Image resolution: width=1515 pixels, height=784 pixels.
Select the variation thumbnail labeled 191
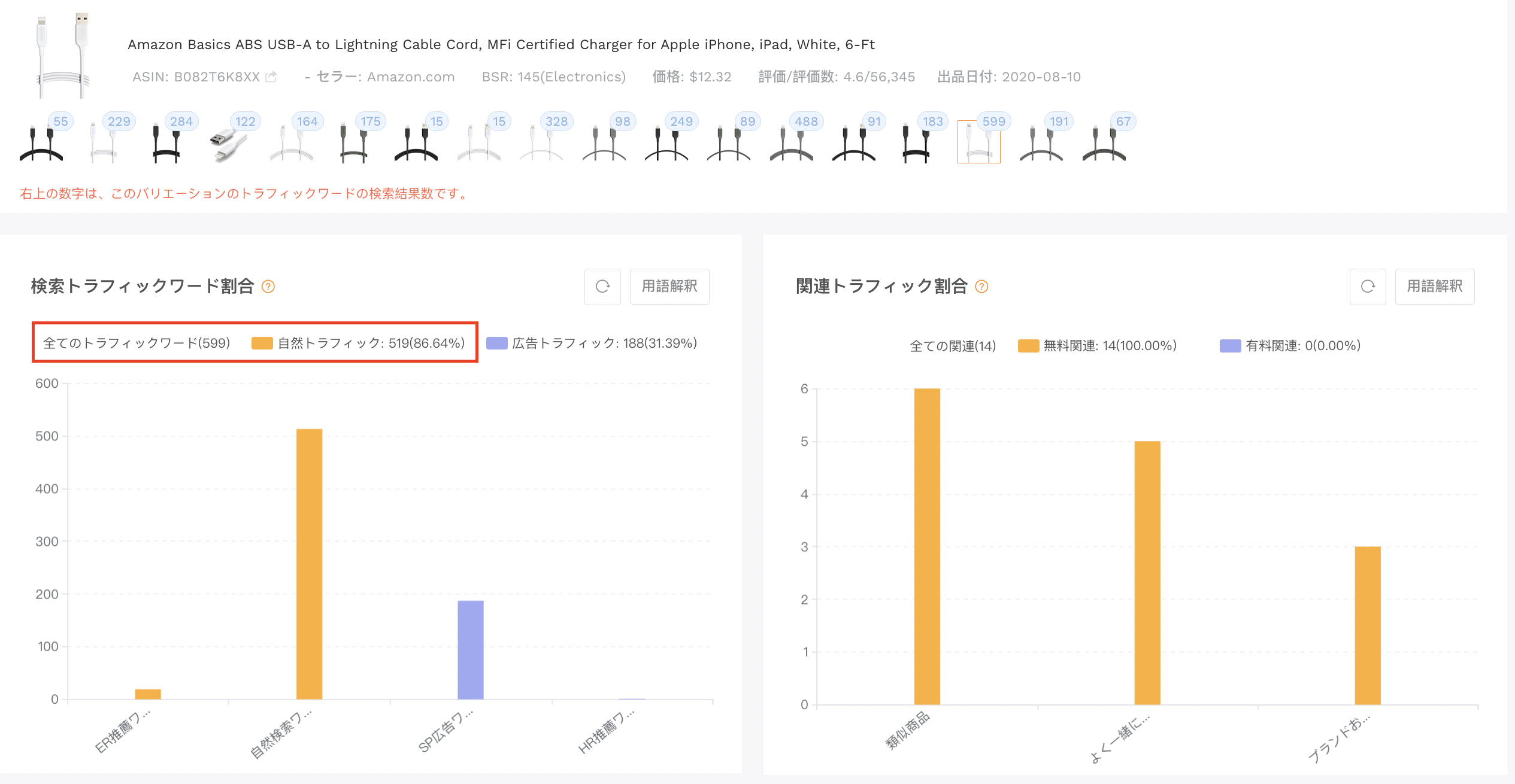pos(1041,142)
